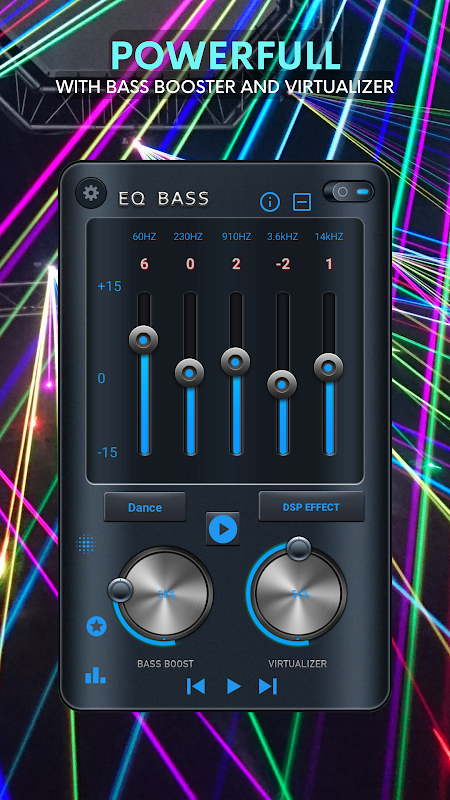Tap the bottom play triangle
This screenshot has width=450, height=800.
[234, 686]
